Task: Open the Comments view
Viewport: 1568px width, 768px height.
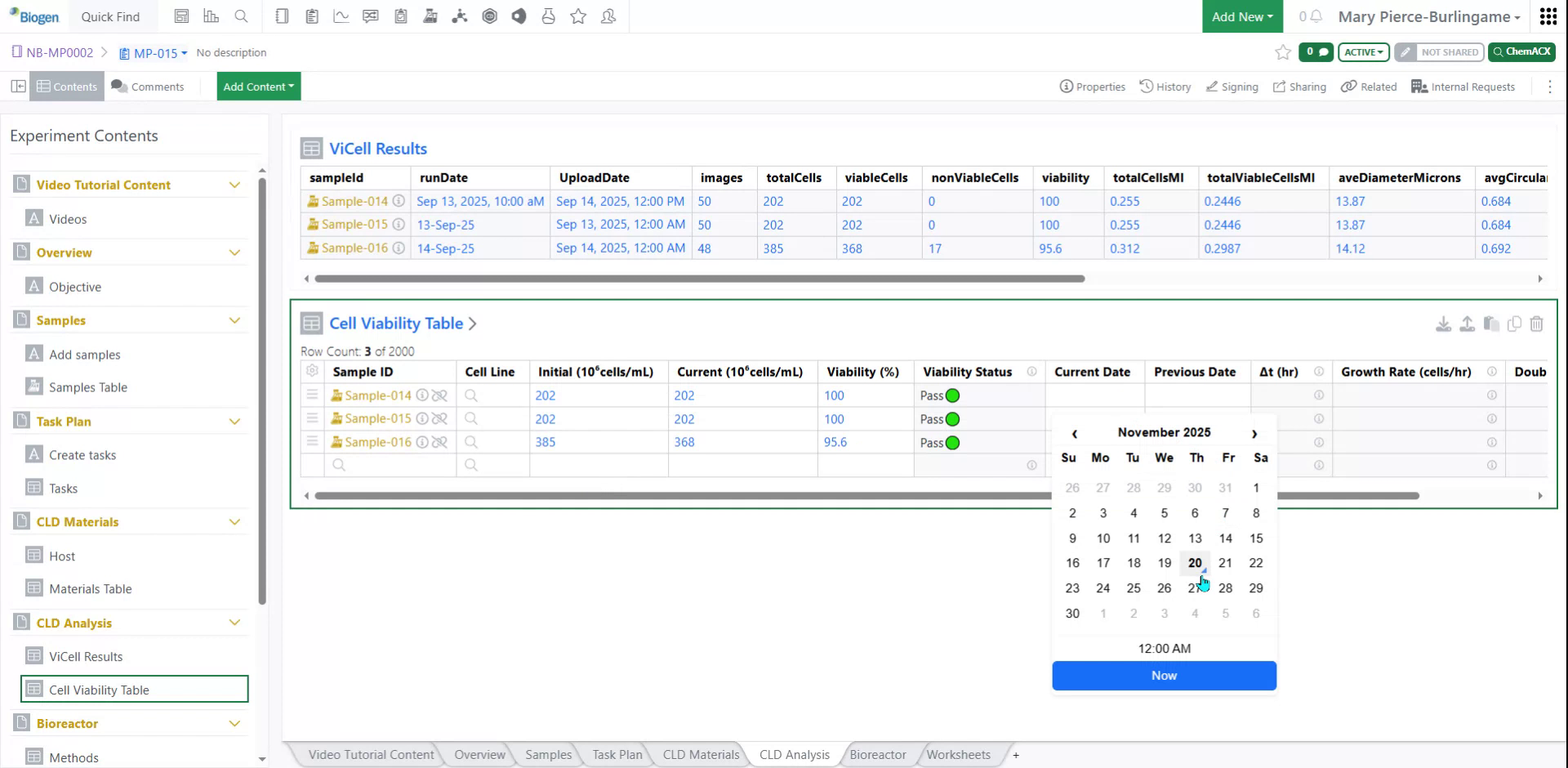Action: point(148,86)
